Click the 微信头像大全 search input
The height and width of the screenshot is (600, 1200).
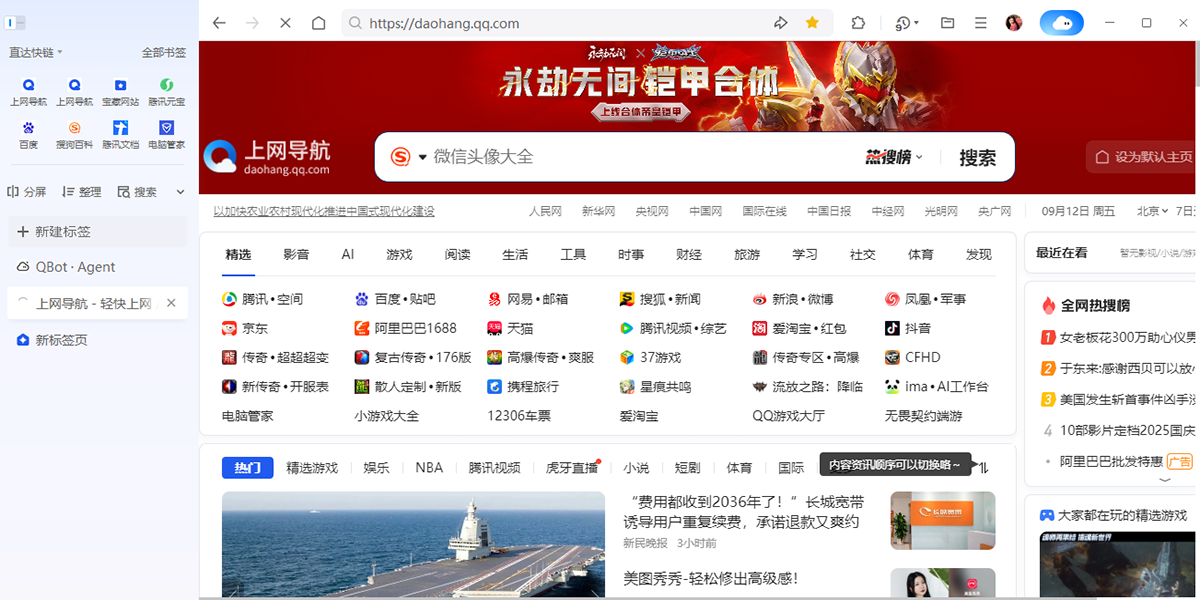click(x=640, y=157)
